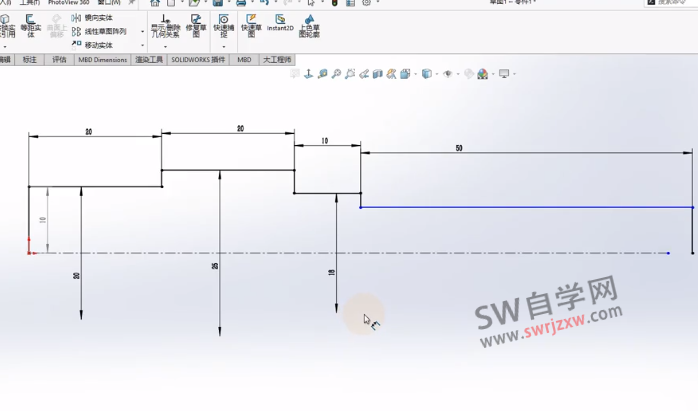
Task: Expand the 显示/删除几何关系 dropdown arrow
Action: click(x=165, y=46)
